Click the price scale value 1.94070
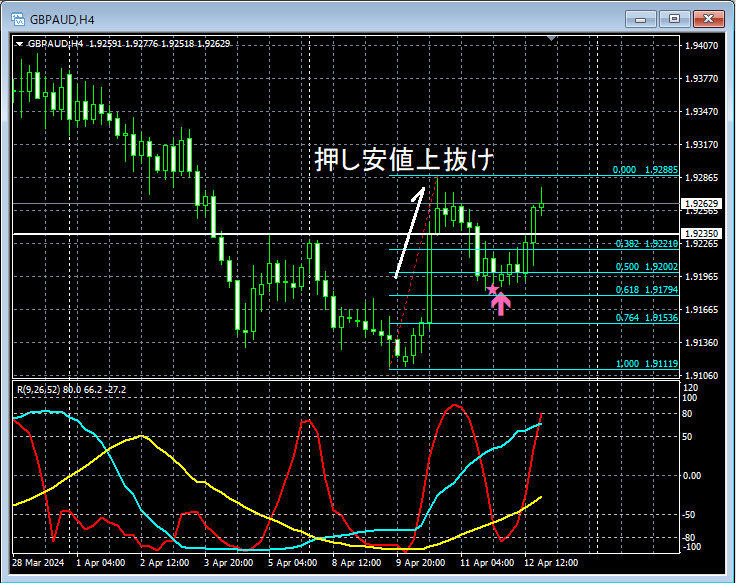 (701, 46)
